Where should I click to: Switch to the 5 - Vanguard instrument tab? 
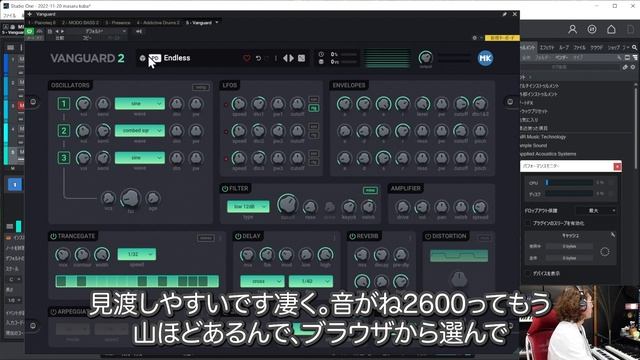point(199,22)
